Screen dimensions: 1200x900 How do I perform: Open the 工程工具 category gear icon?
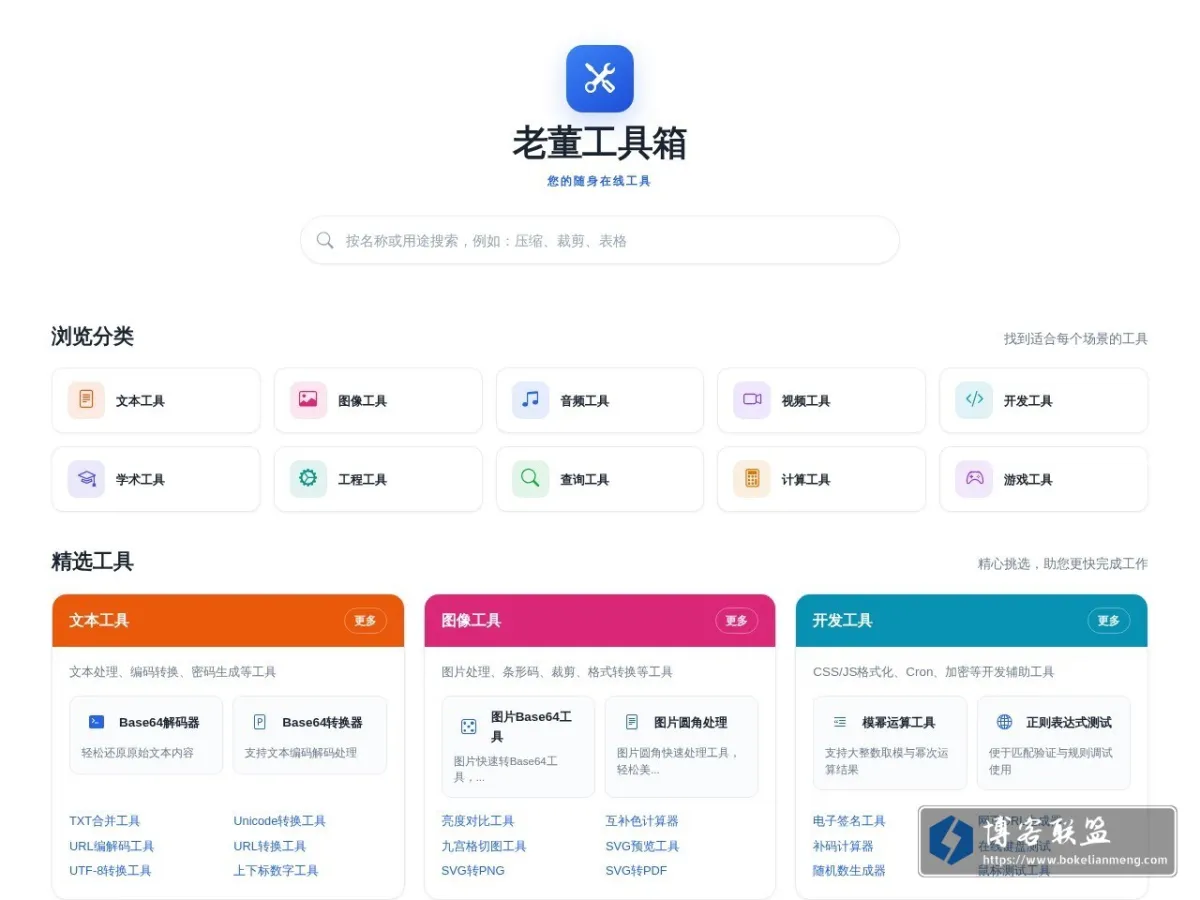tap(308, 479)
